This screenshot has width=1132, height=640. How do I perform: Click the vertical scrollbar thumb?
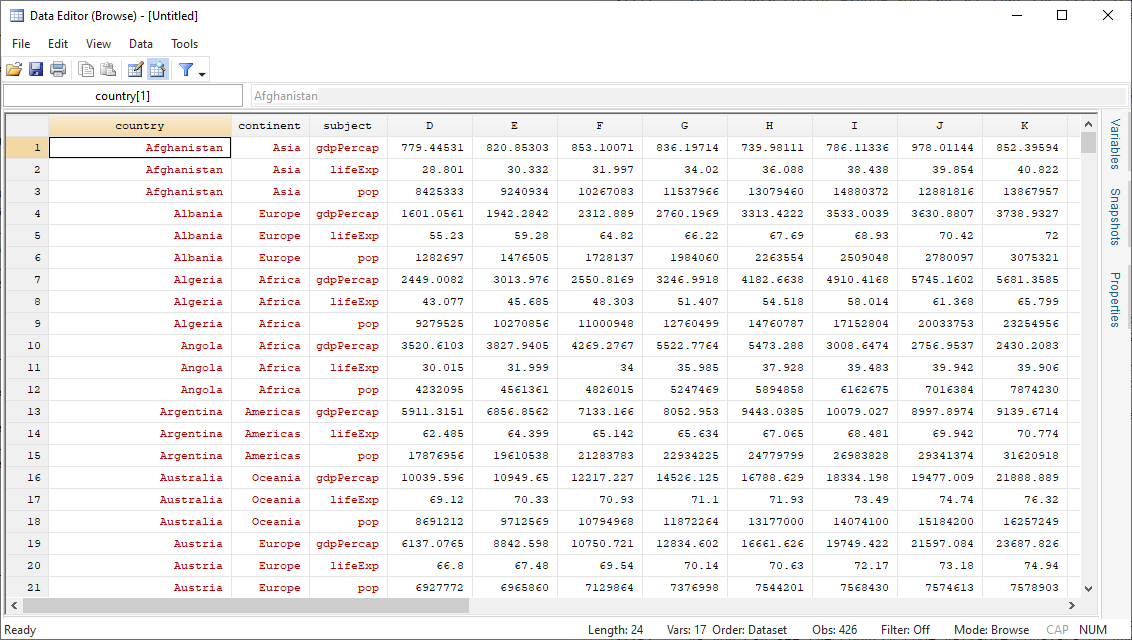pos(1089,143)
